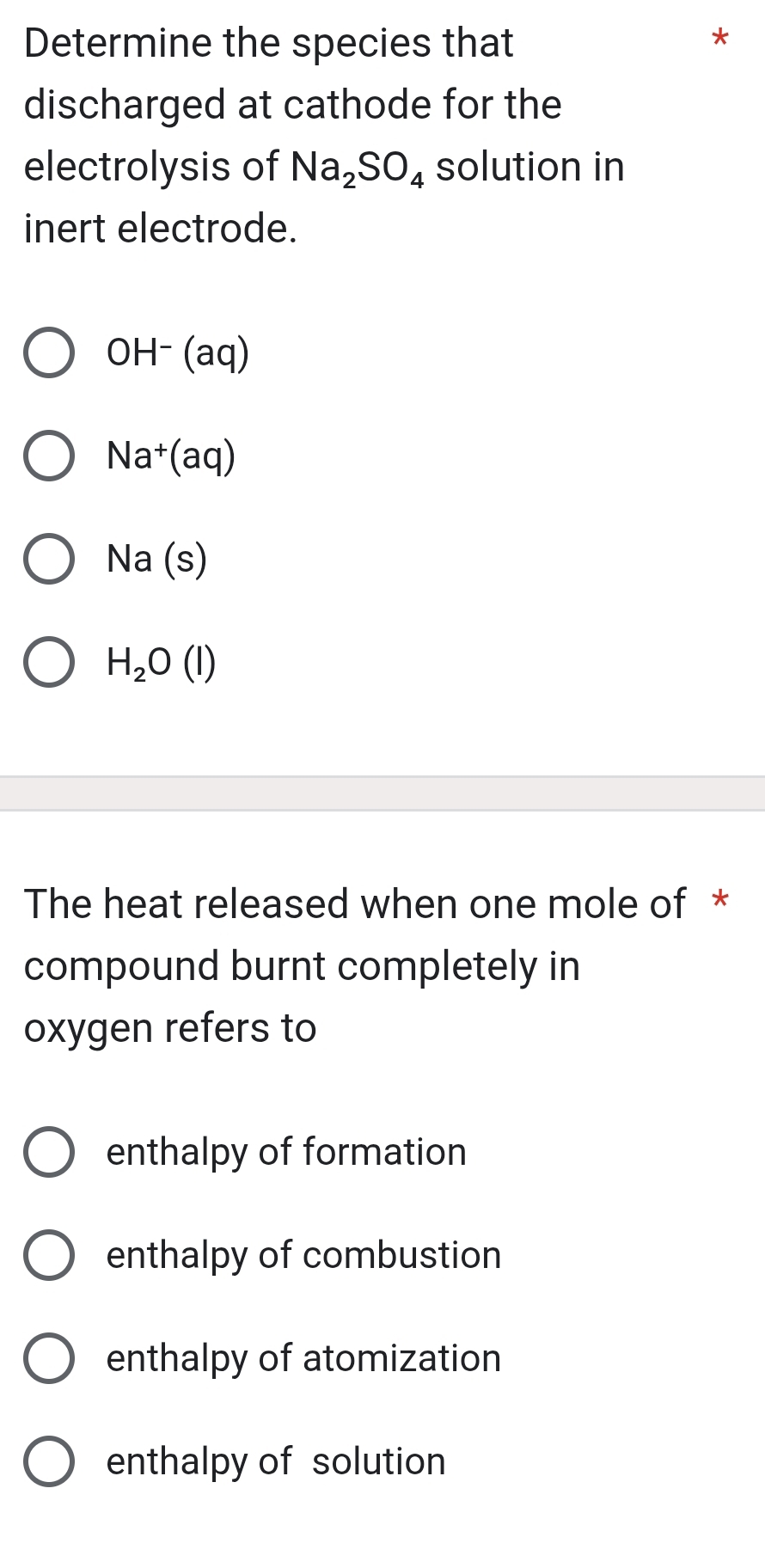
Task: Click the enthalpy of solution label text
Action: point(275,1462)
